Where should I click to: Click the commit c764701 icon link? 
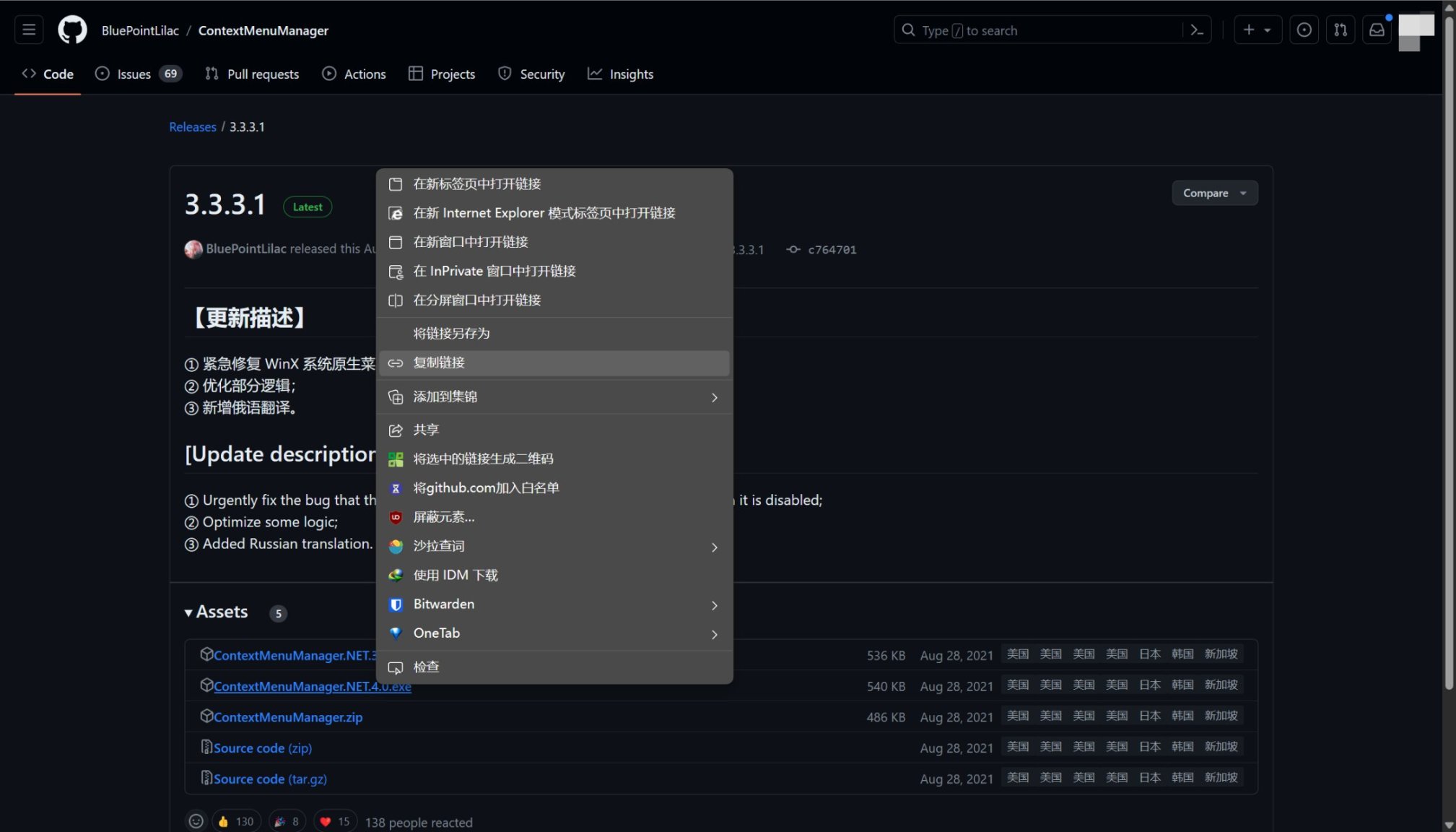click(793, 249)
